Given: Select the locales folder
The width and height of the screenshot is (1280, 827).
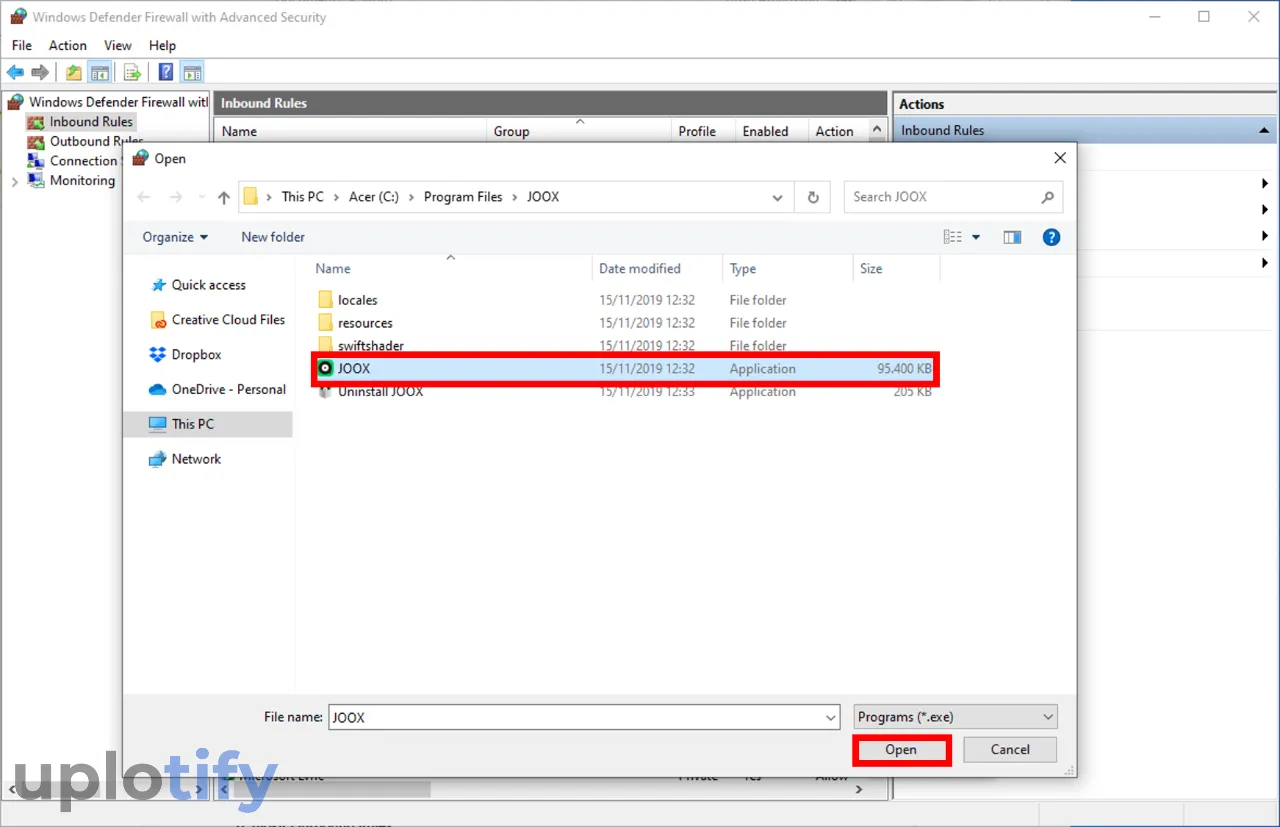Looking at the screenshot, I should [624, 300].
